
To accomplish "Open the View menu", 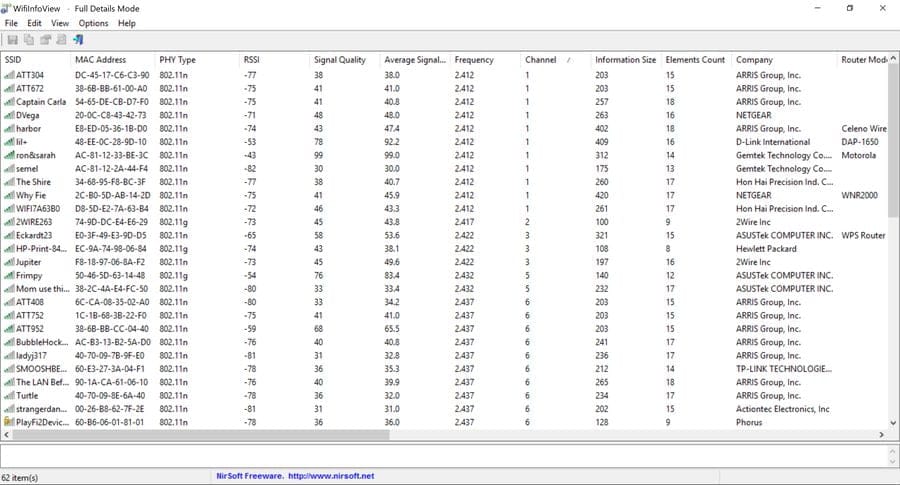I will click(60, 23).
